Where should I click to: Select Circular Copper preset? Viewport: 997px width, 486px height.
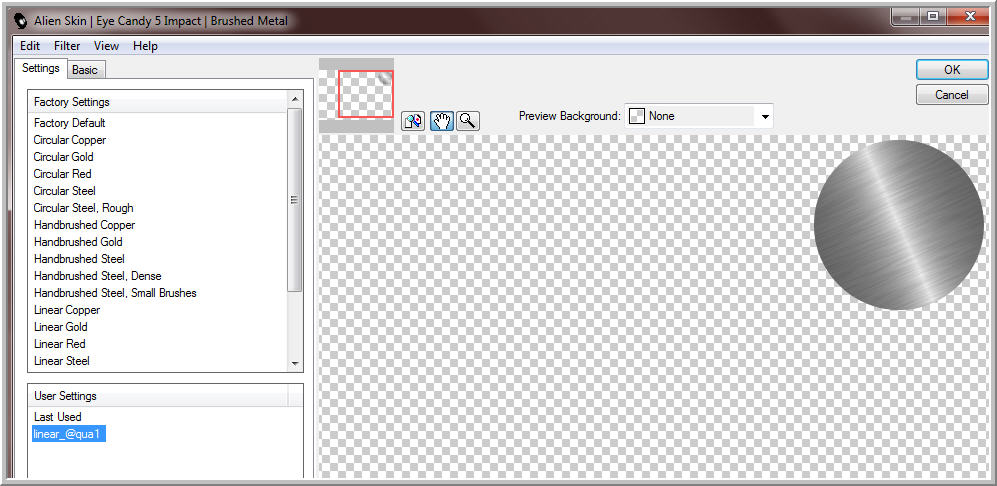[70, 140]
